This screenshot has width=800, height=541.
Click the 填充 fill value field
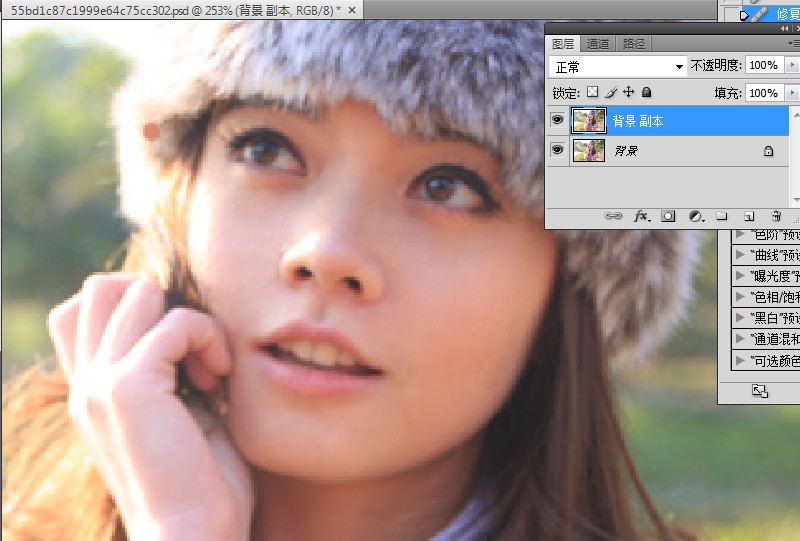pos(764,93)
